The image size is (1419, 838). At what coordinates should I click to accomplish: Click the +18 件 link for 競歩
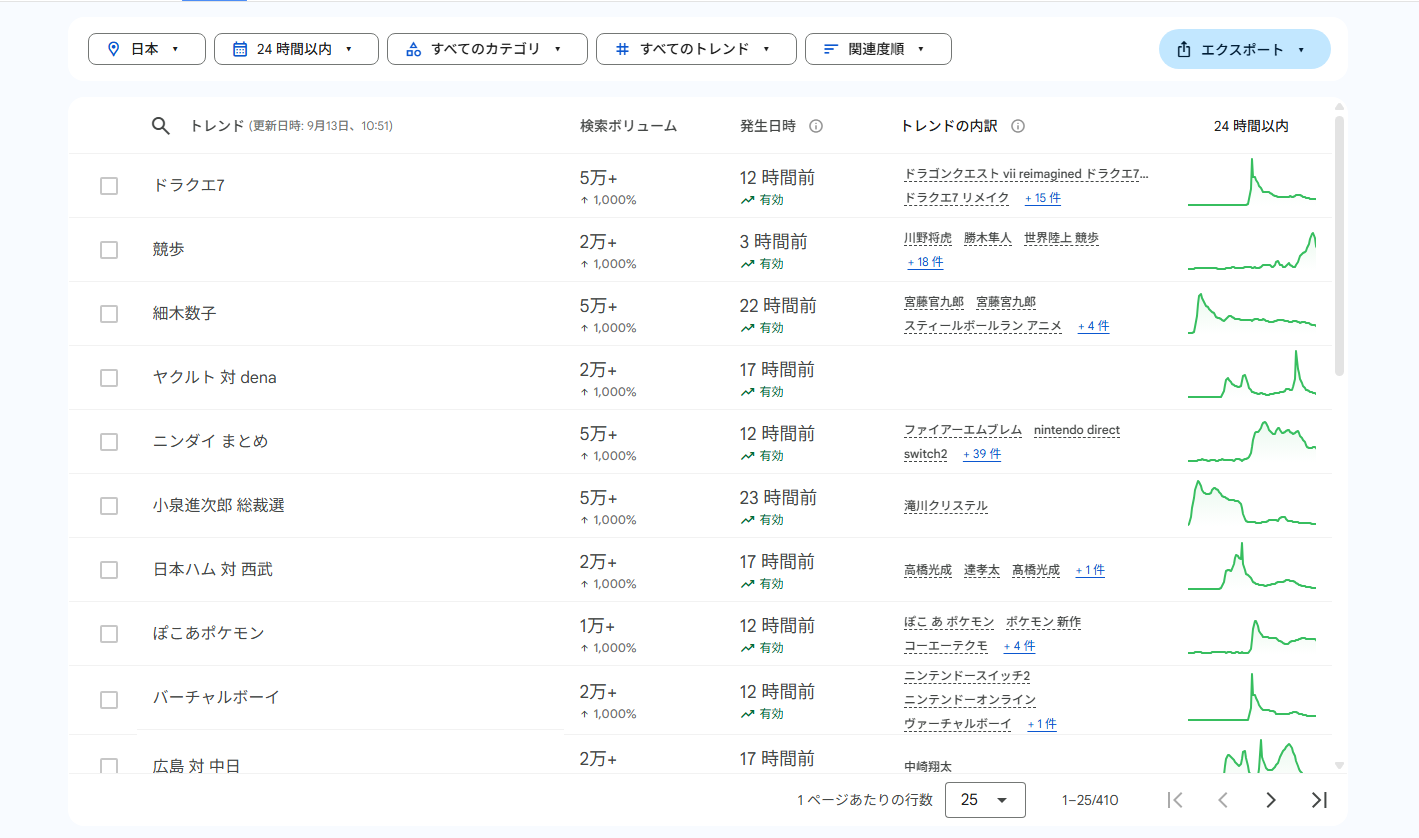point(925,262)
